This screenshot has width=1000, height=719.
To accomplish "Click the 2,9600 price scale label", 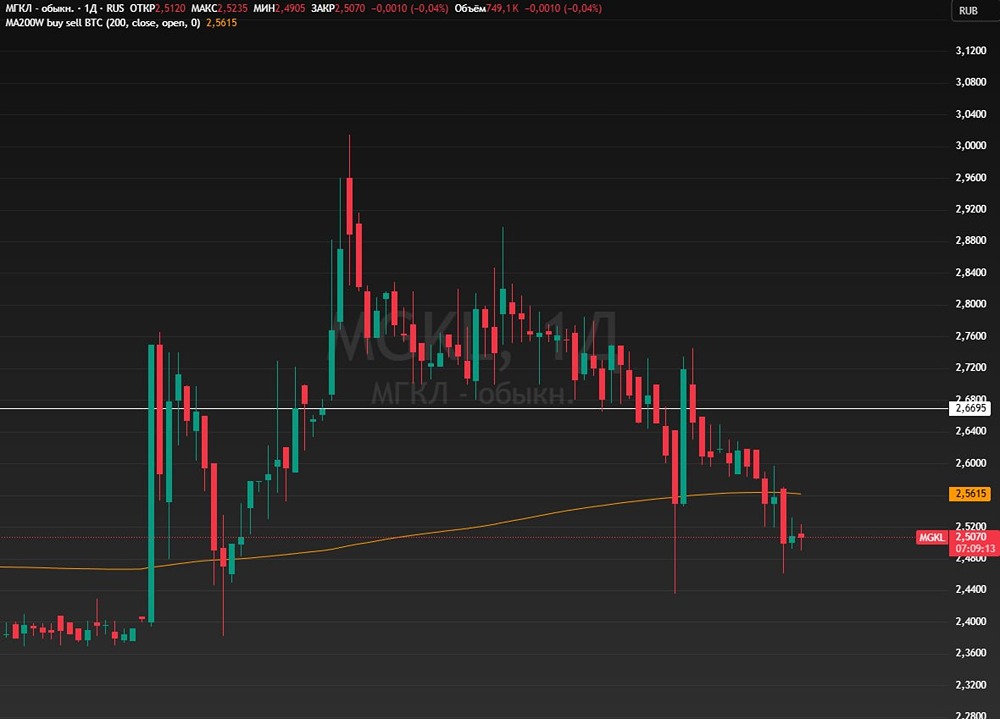I will click(x=971, y=177).
